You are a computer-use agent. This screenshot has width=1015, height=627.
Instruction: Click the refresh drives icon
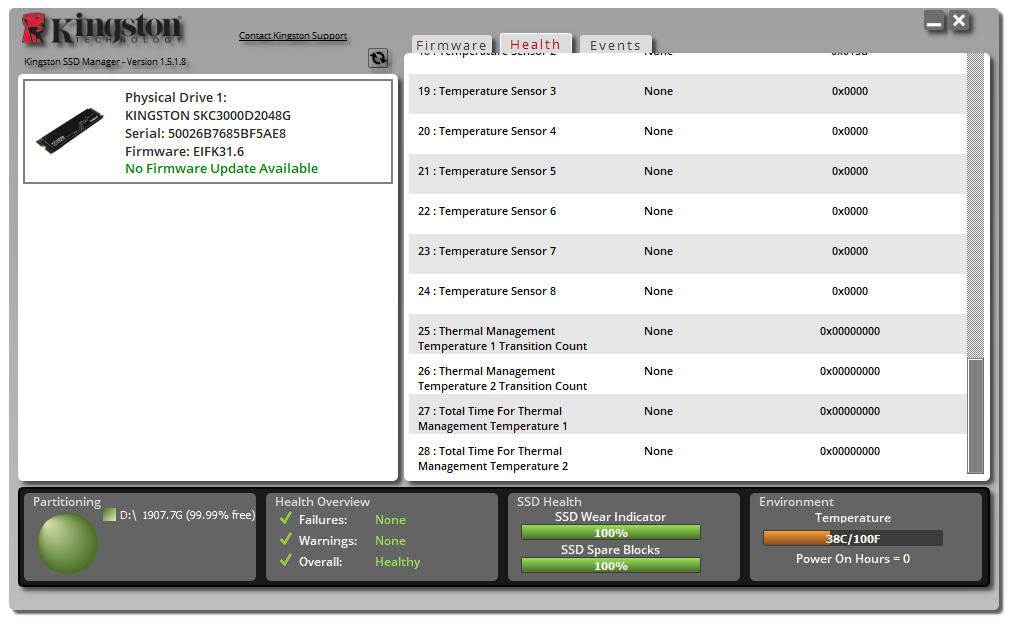click(378, 58)
